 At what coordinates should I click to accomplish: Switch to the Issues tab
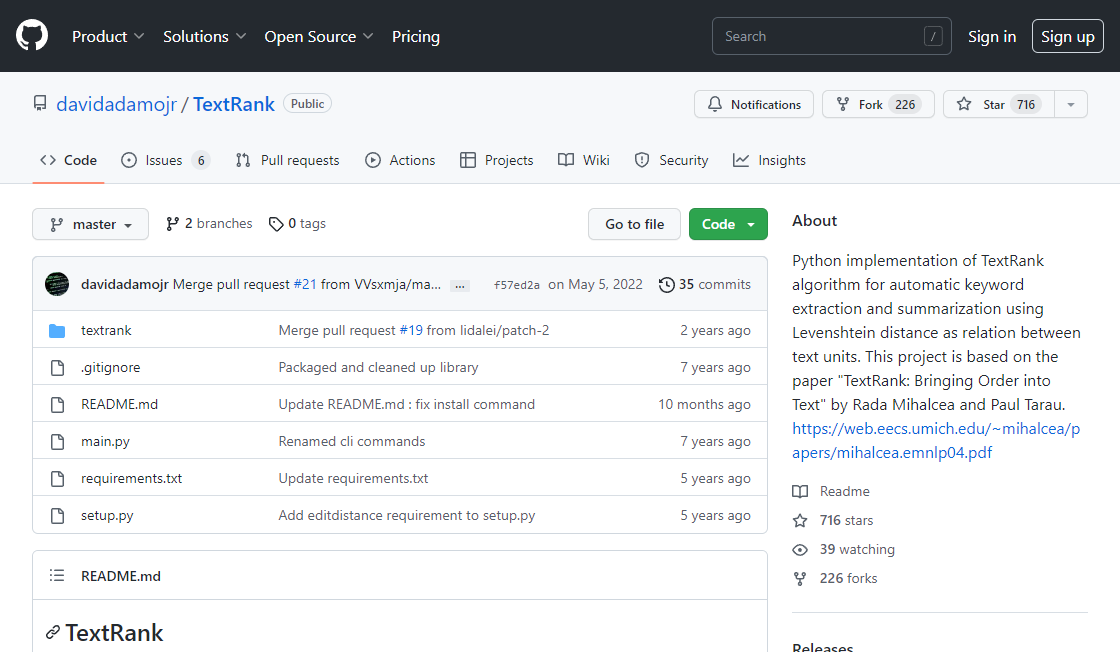164,160
